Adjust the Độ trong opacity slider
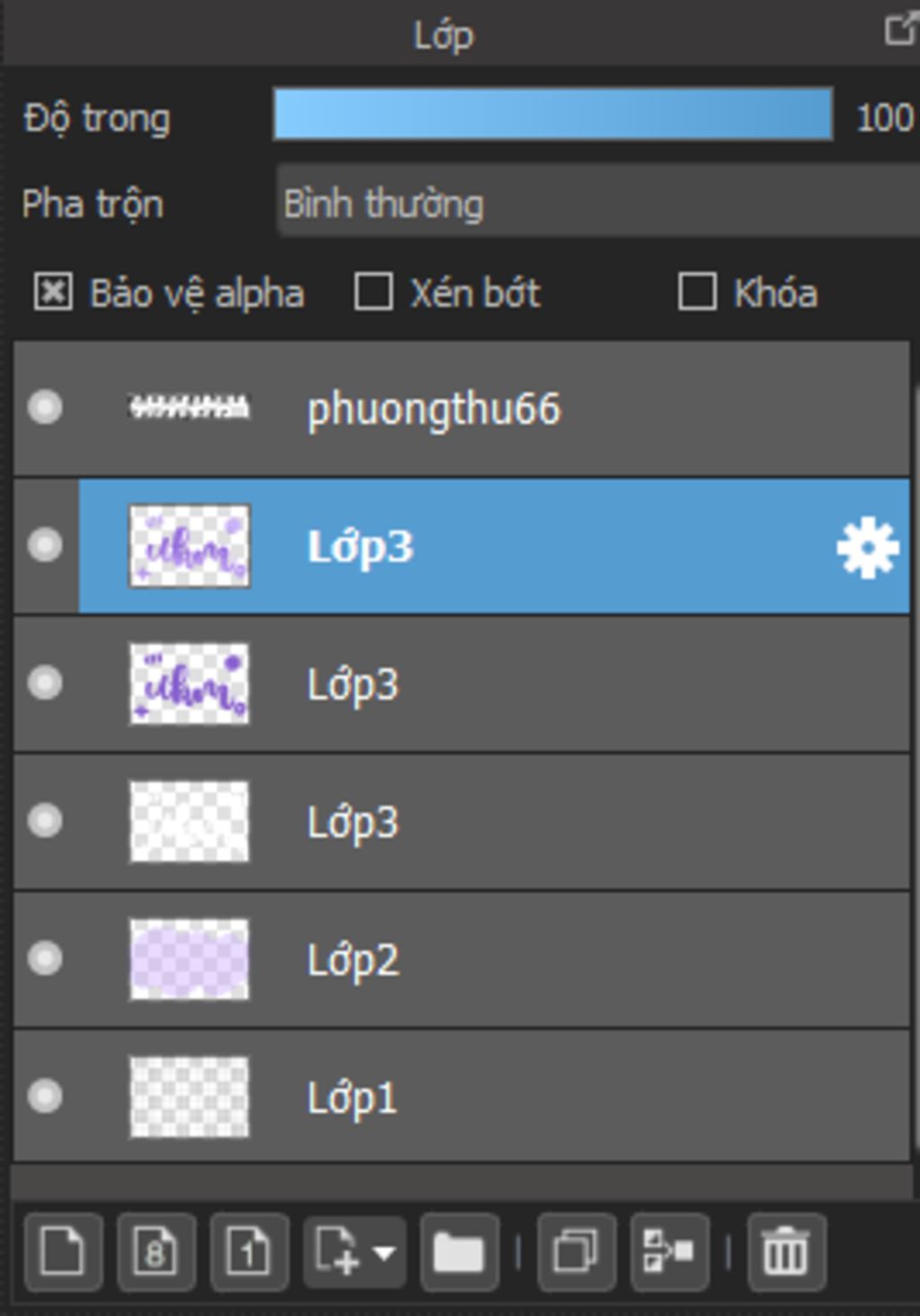This screenshot has height=1316, width=920. tap(553, 114)
